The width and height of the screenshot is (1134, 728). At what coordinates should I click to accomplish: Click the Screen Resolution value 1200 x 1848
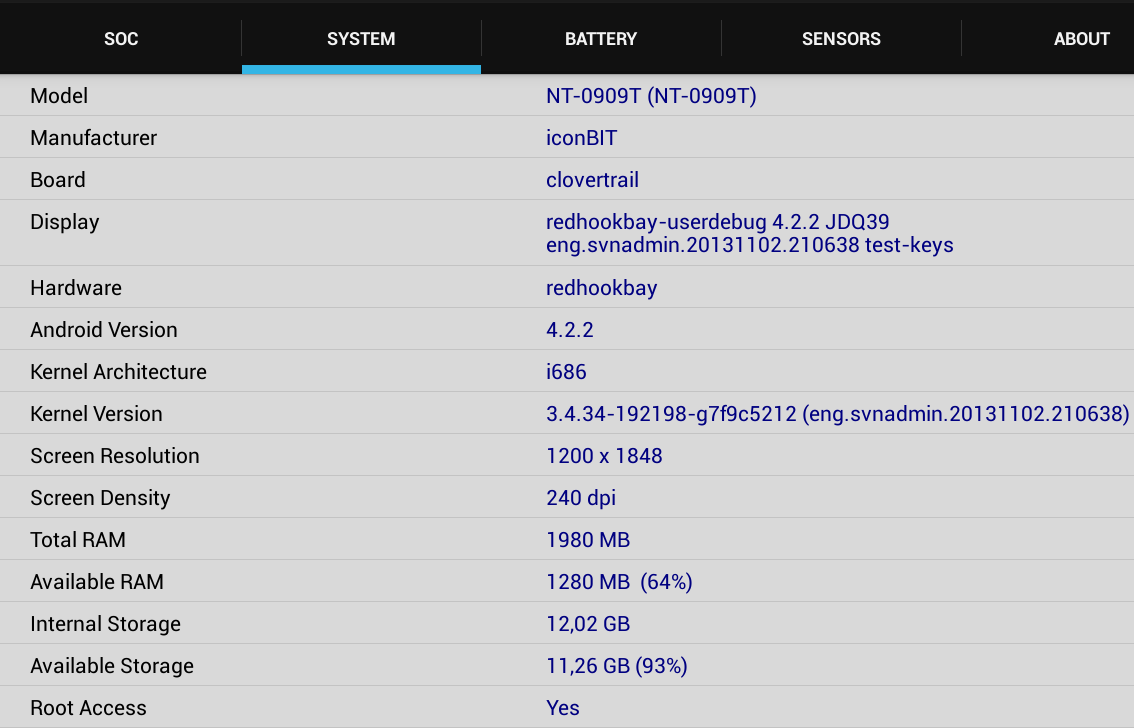click(604, 456)
